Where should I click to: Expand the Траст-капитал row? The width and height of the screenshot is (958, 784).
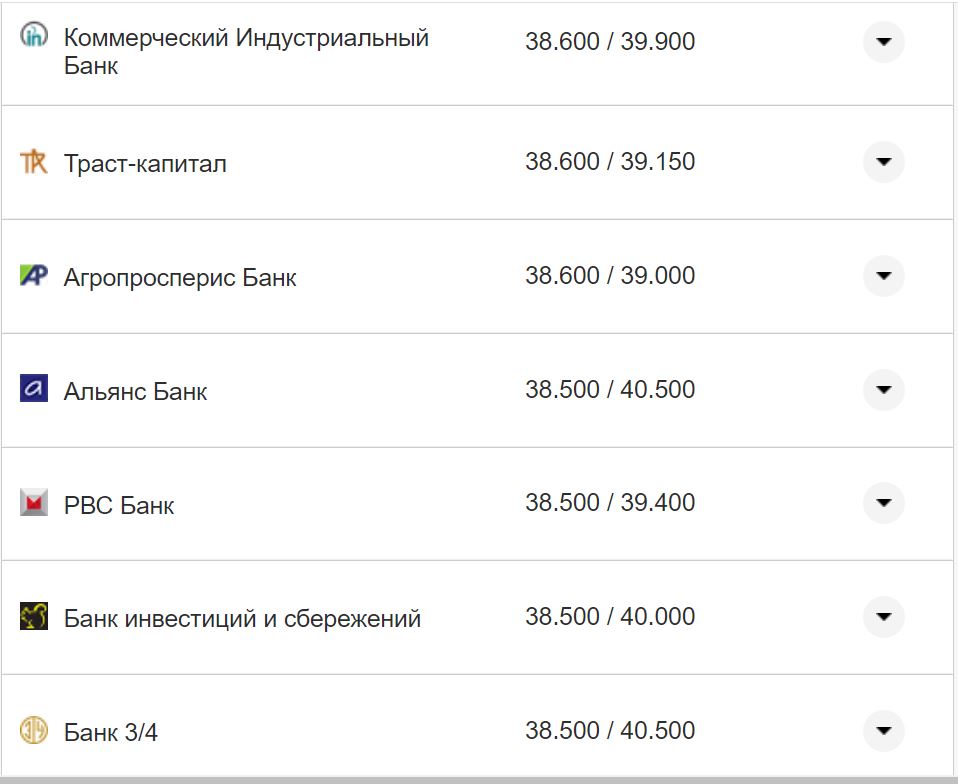point(883,162)
